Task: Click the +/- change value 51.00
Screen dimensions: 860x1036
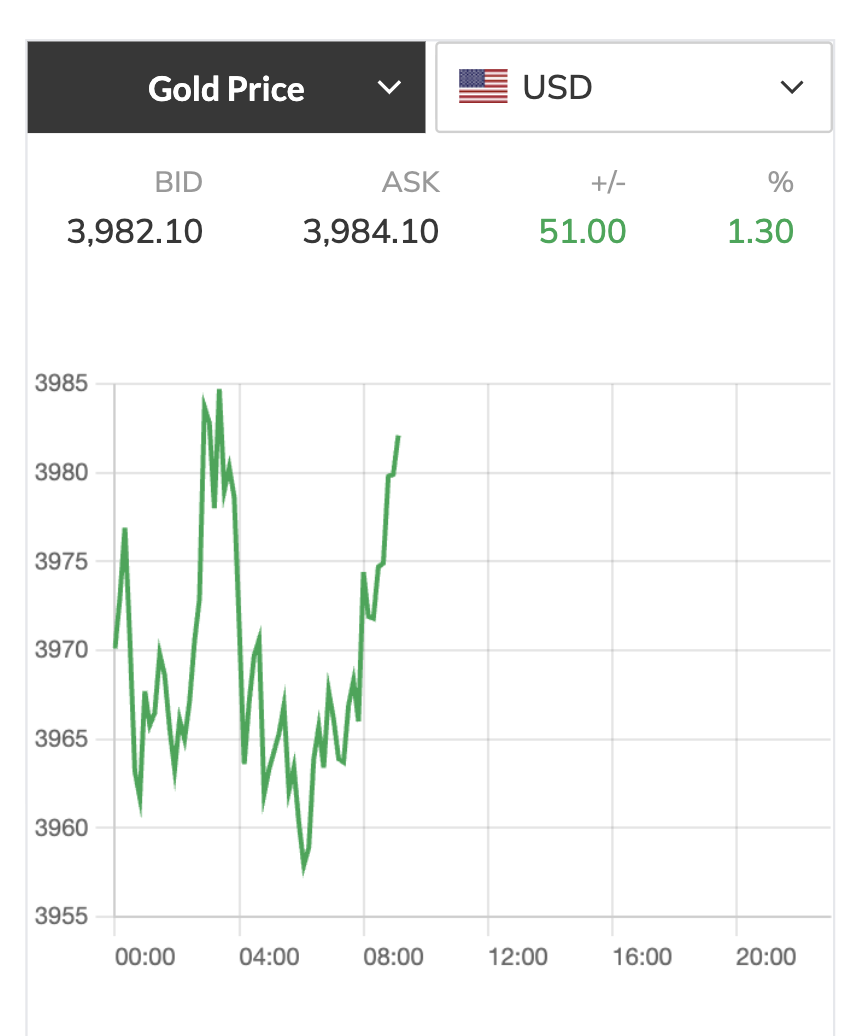Action: [x=582, y=232]
